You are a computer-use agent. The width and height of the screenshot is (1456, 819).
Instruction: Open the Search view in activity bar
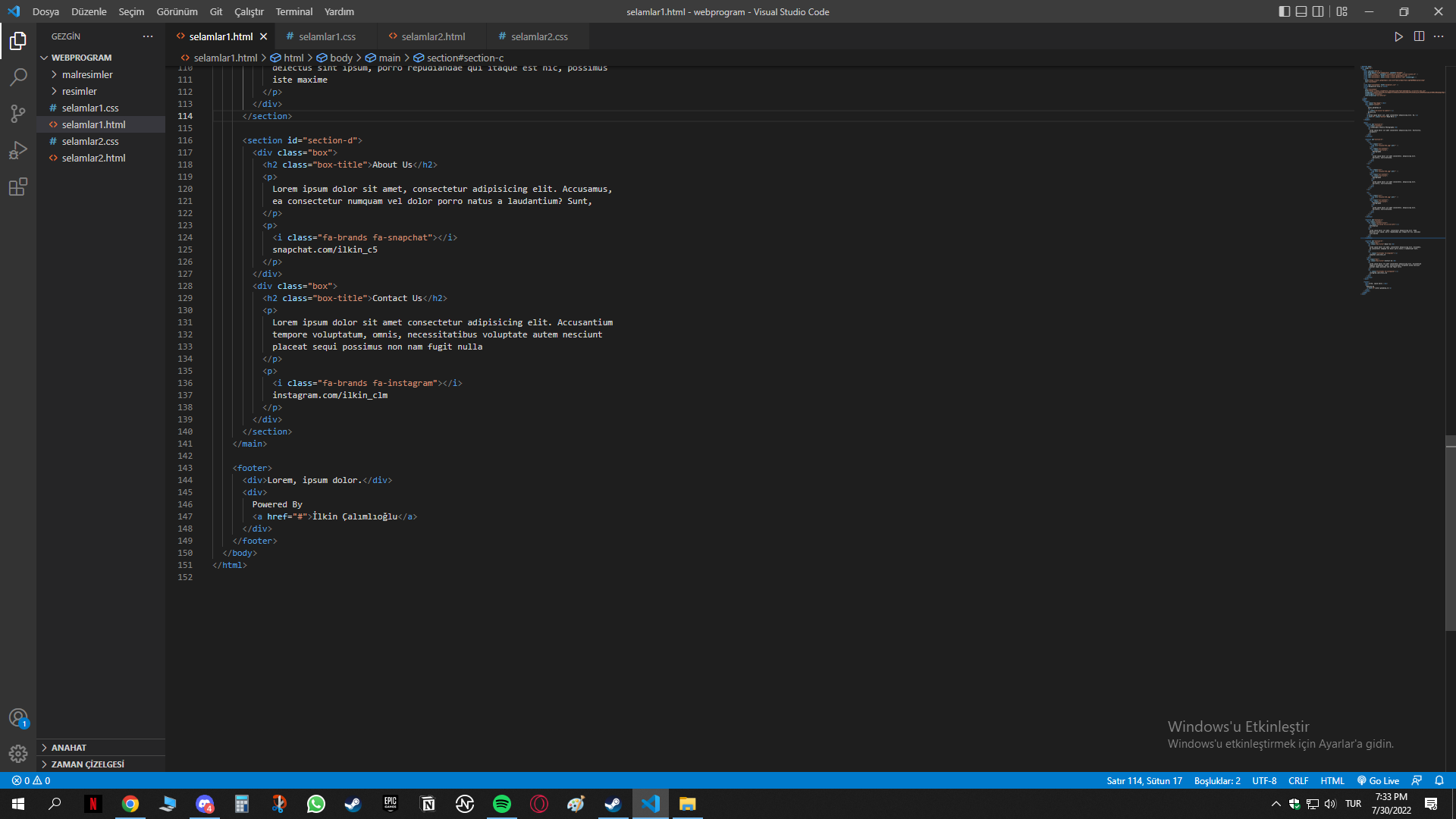18,77
